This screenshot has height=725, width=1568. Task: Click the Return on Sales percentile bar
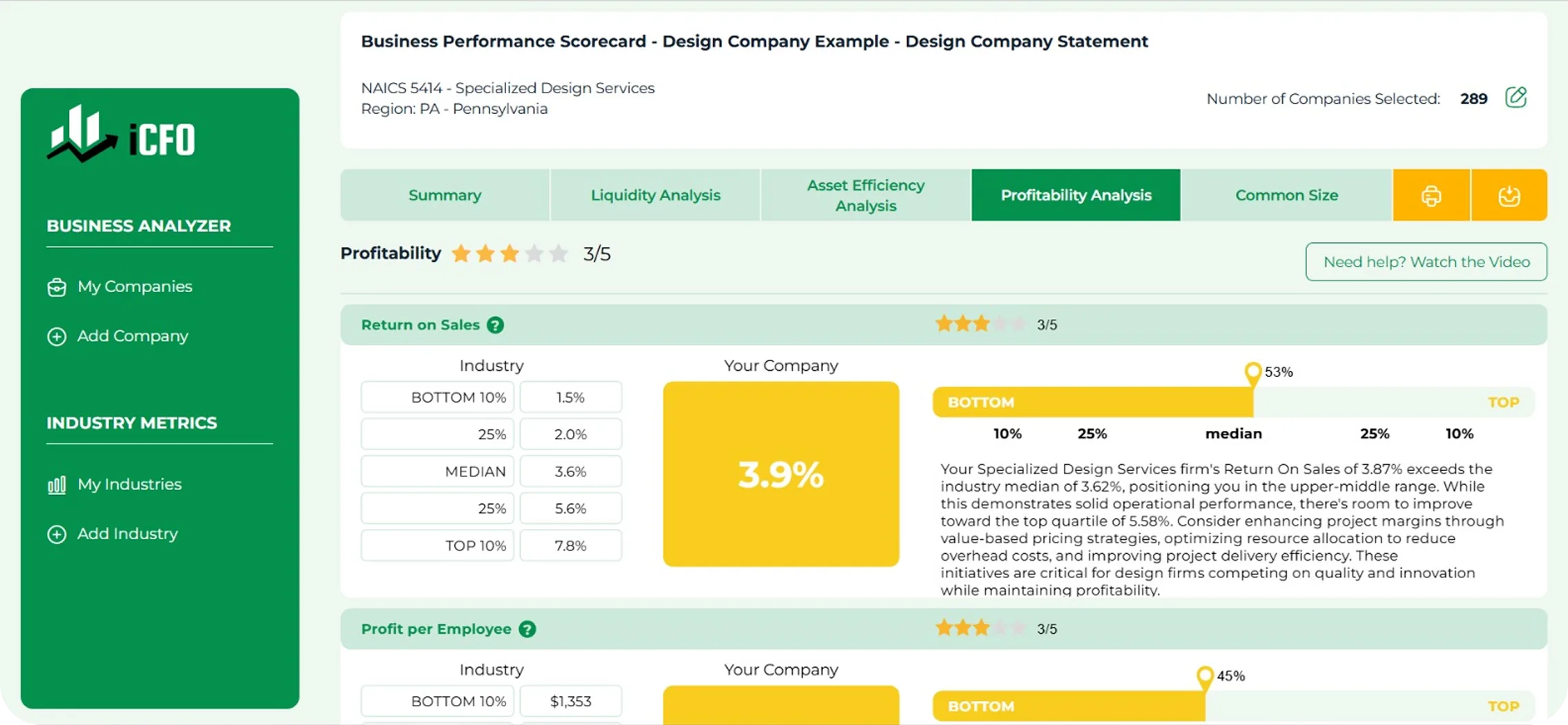pyautogui.click(x=1233, y=403)
